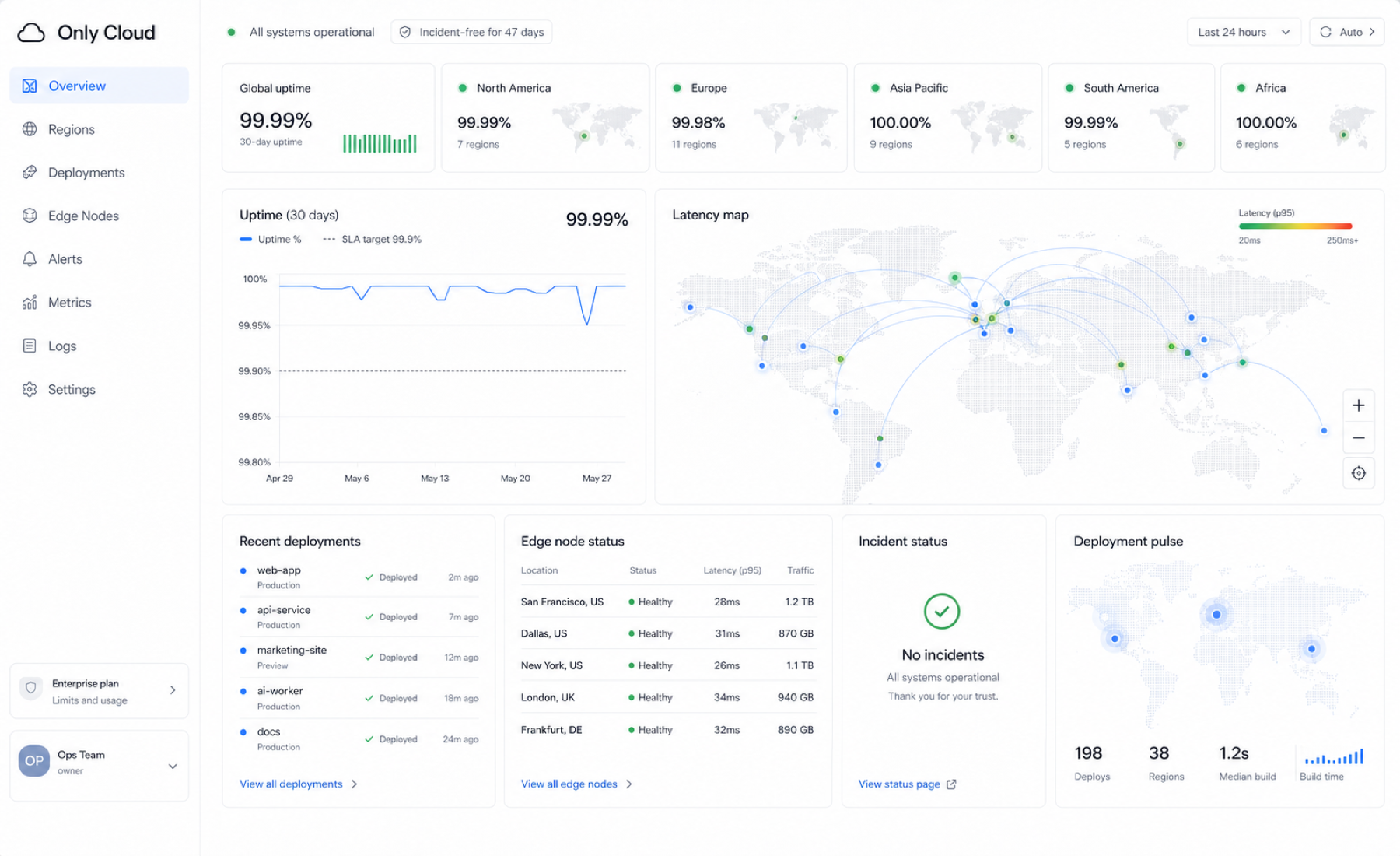Click the chevron after View all deployments
The image size is (1400, 856).
(355, 784)
